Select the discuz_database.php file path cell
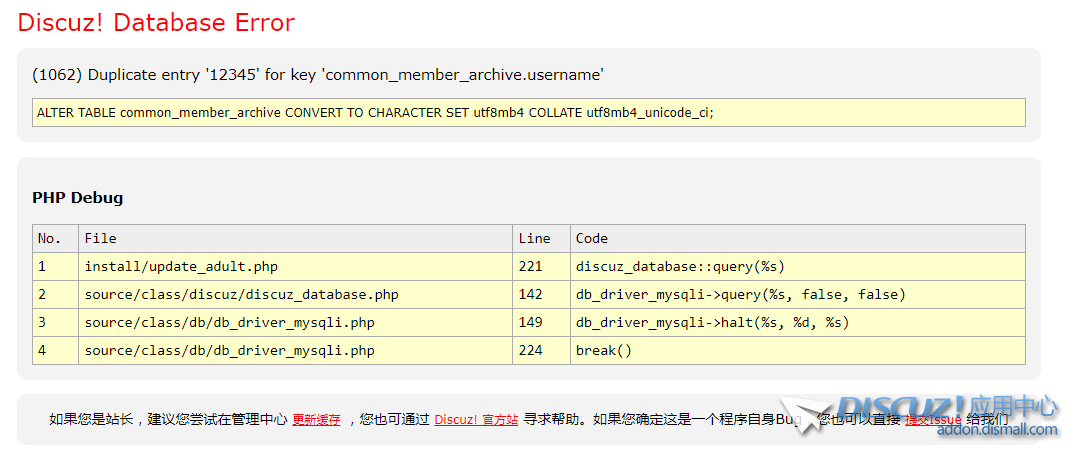Screen dimensions: 1076x455 coord(241,294)
